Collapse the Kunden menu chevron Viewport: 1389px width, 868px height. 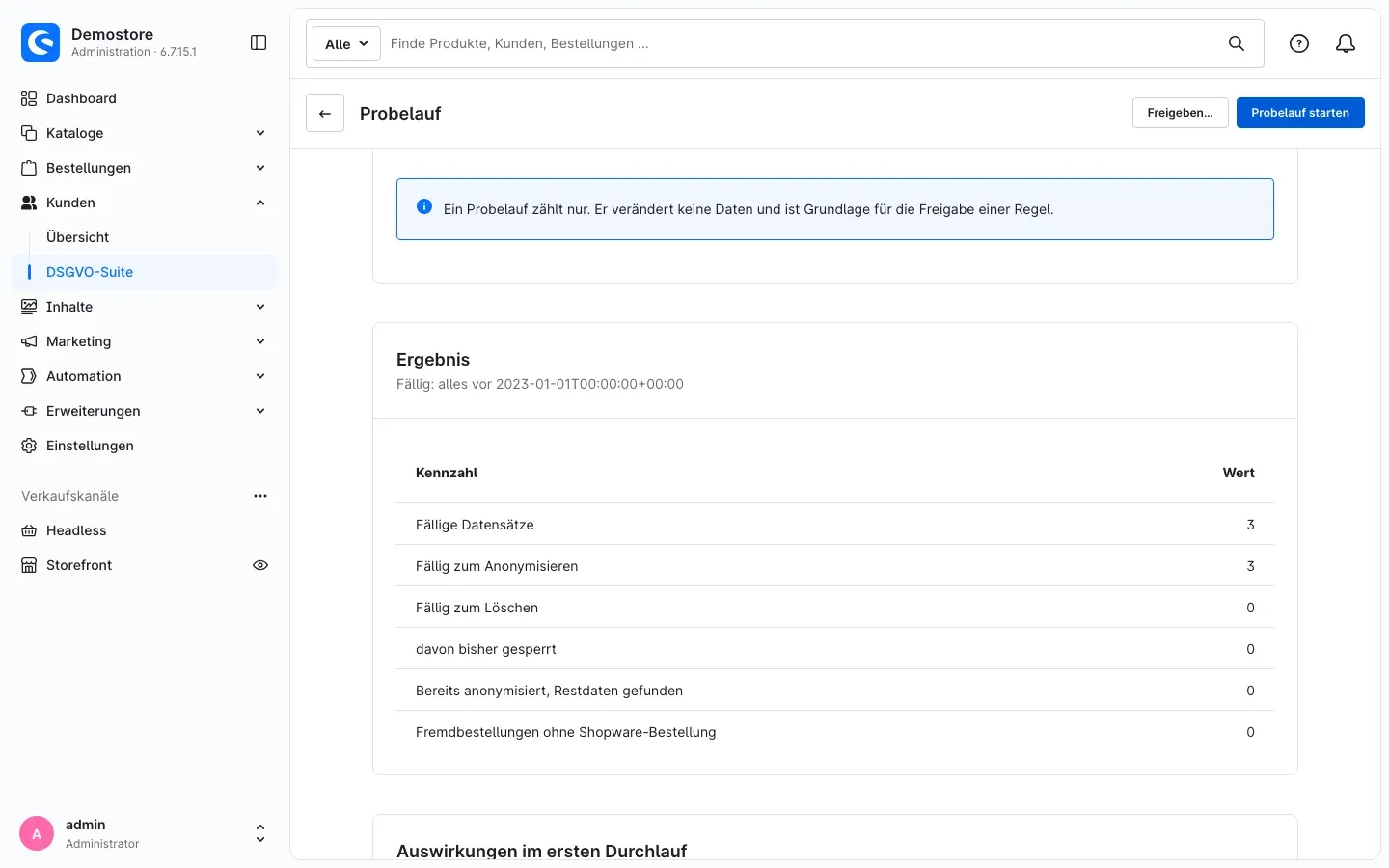click(260, 203)
